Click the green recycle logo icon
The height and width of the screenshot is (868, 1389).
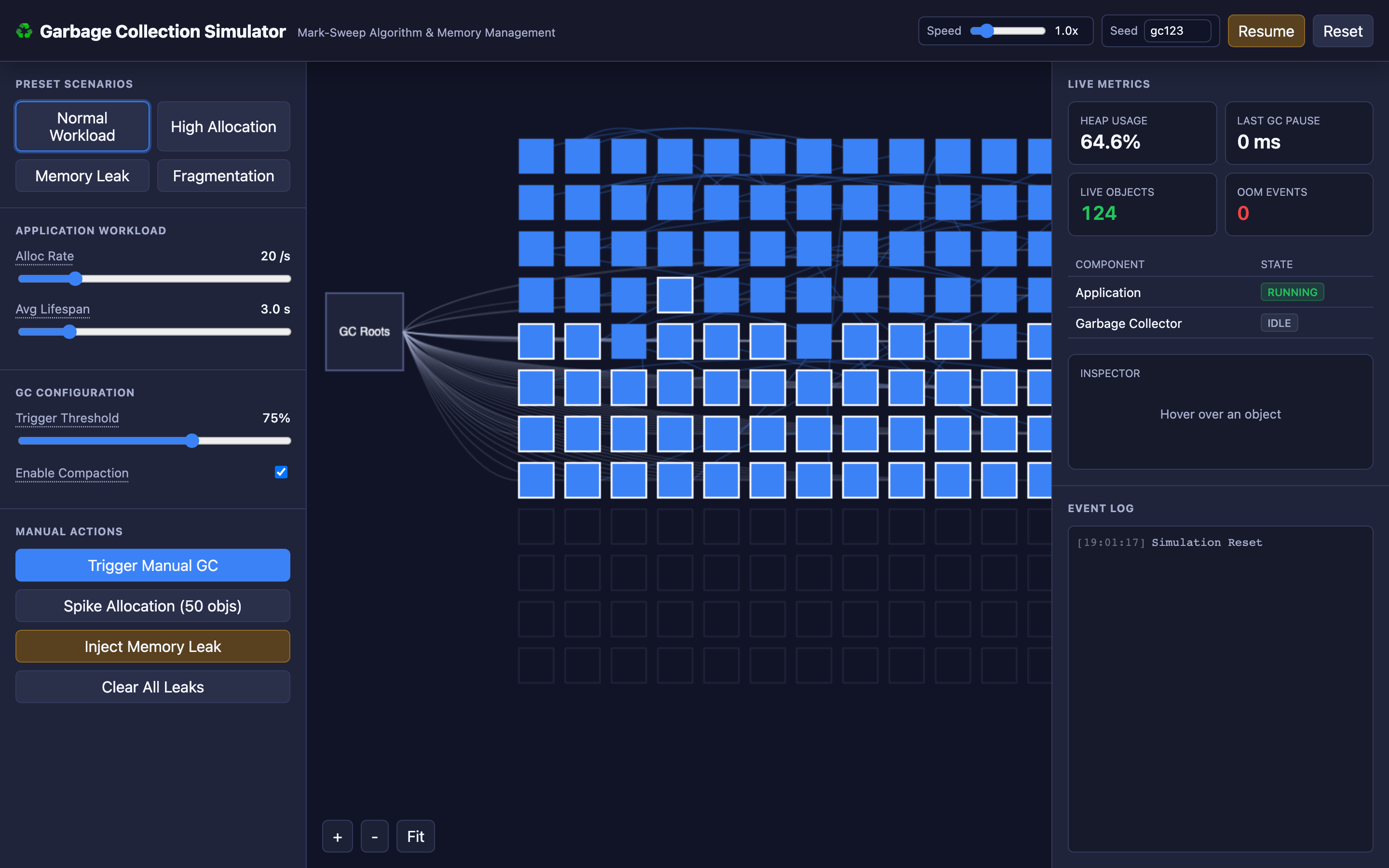point(24,31)
